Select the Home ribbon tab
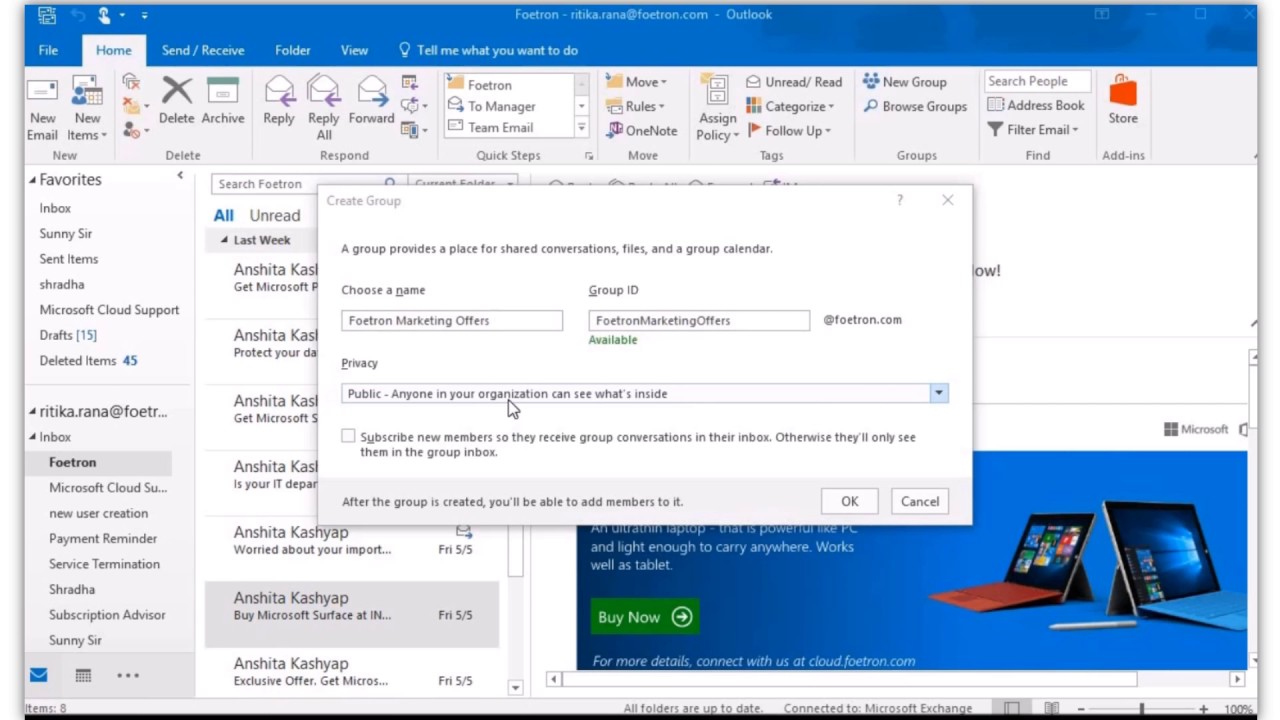Screen dimensions: 1280x720 113,50
